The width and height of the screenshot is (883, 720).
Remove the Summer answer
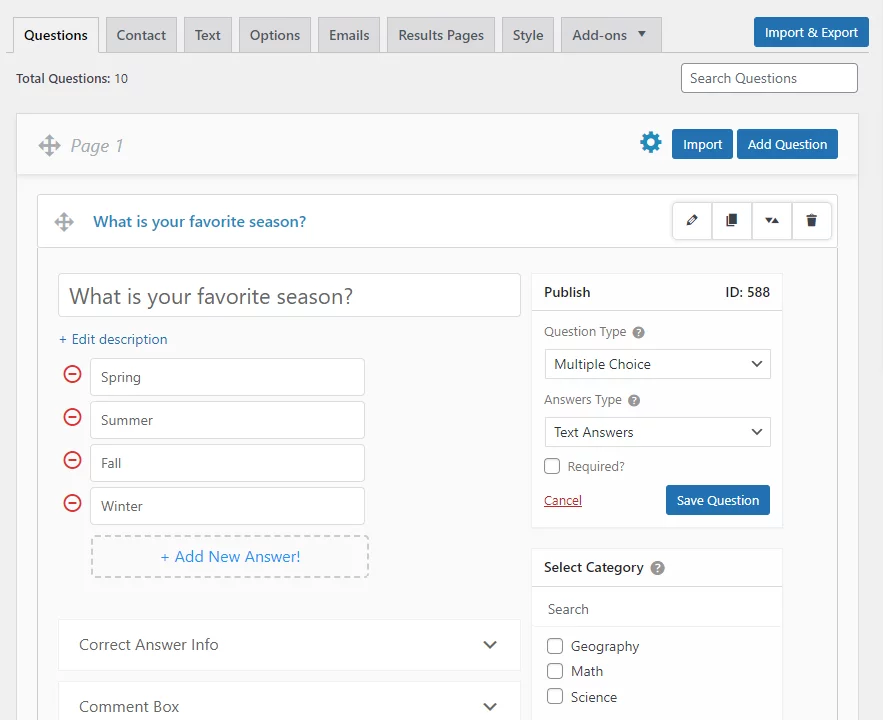coord(72,417)
